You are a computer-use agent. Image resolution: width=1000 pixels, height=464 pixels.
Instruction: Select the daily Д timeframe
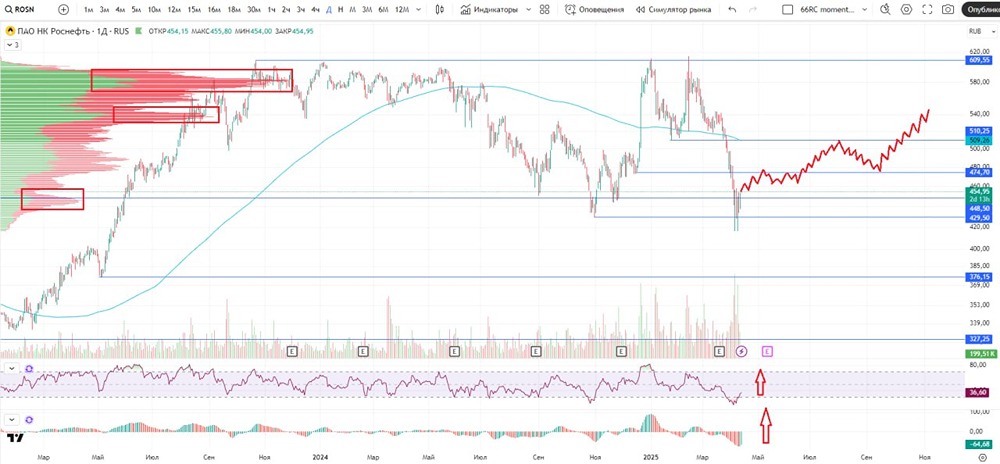[x=328, y=10]
